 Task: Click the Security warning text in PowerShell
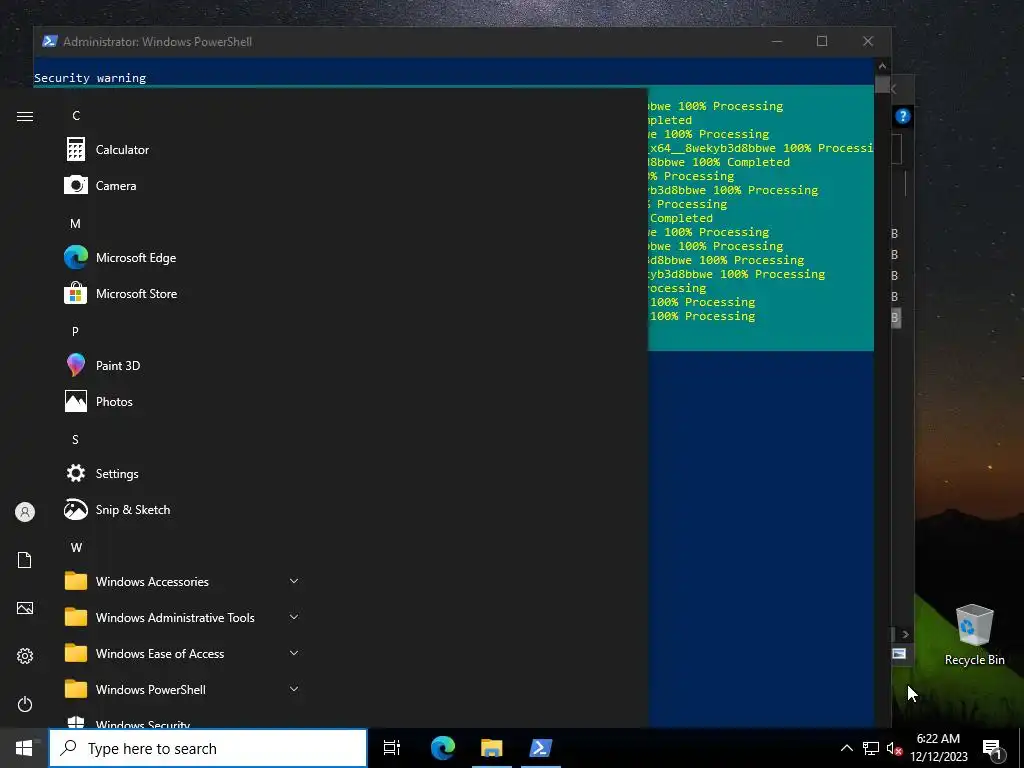point(90,78)
